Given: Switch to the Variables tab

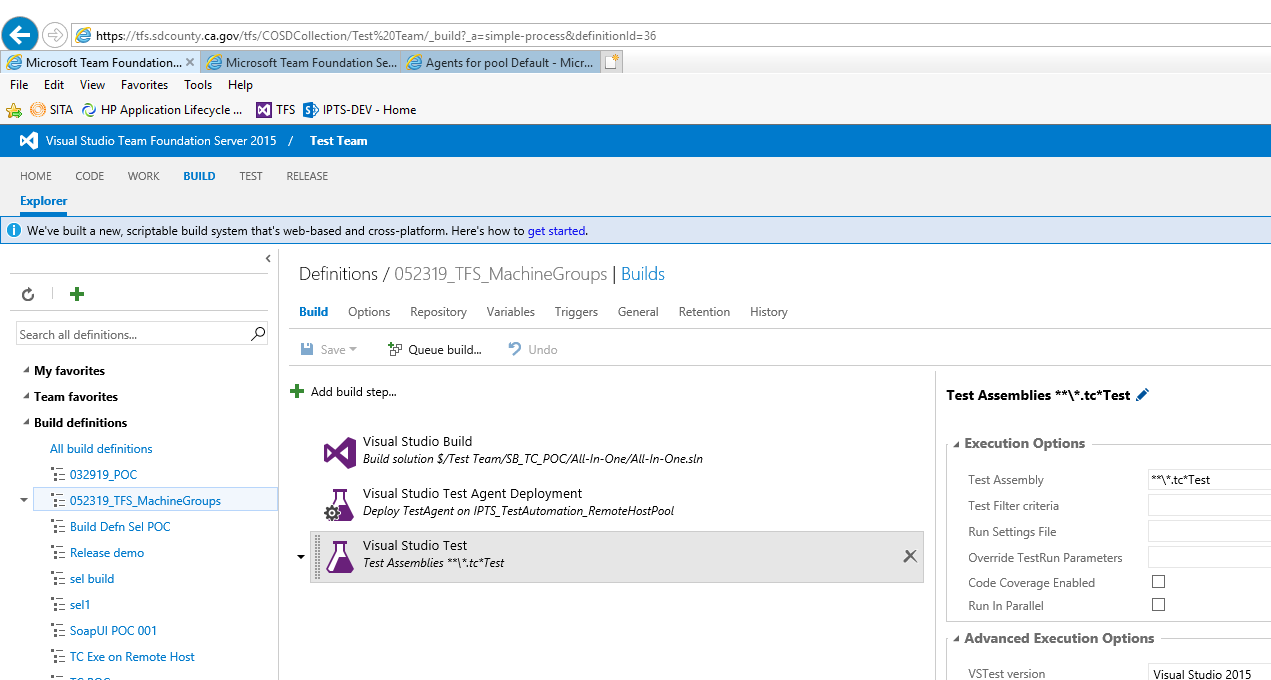Looking at the screenshot, I should (510, 312).
